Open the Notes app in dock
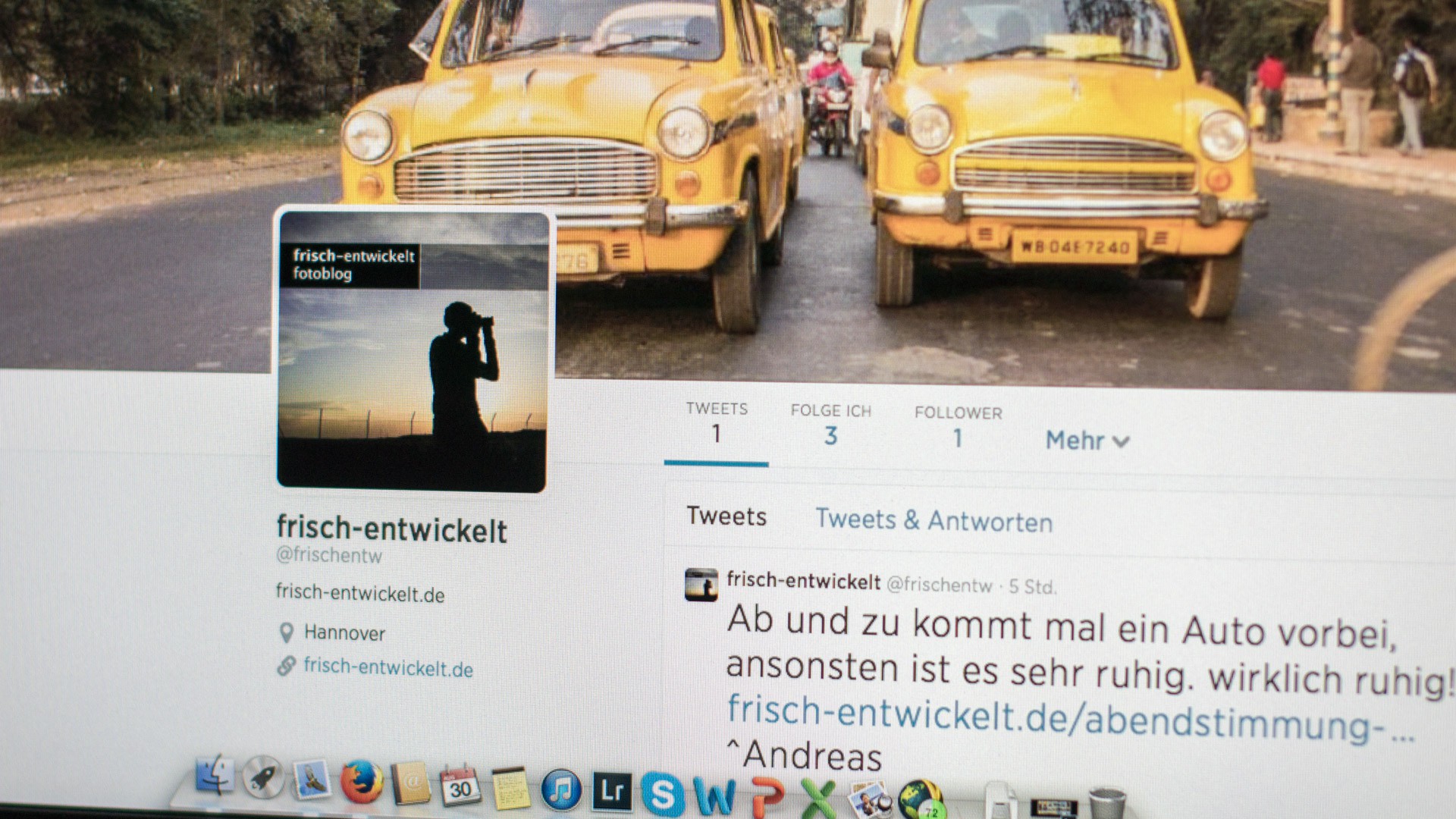This screenshot has width=1456, height=819. [510, 789]
